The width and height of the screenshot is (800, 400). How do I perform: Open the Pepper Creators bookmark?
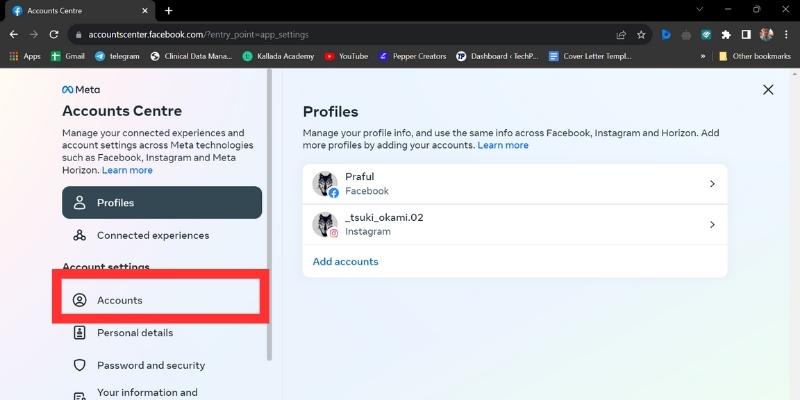coord(412,56)
